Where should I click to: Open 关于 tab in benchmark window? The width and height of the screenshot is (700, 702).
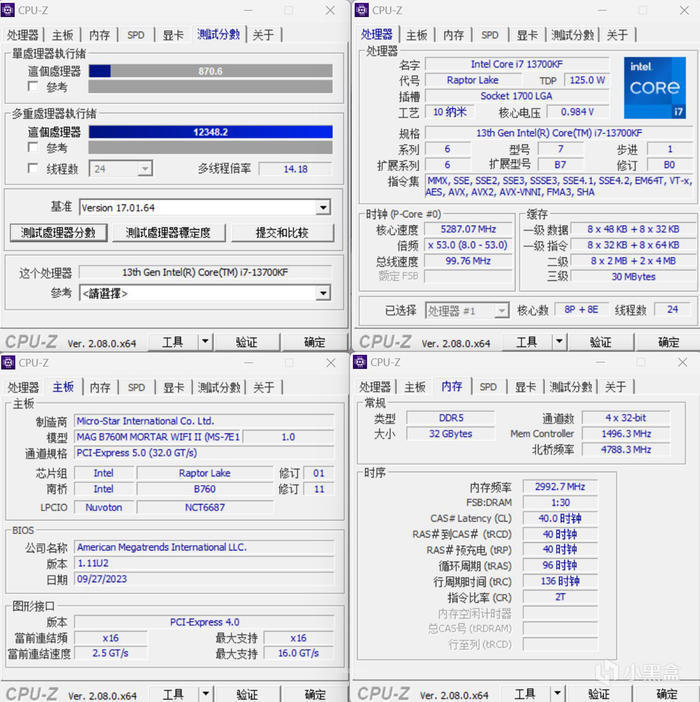(x=263, y=34)
